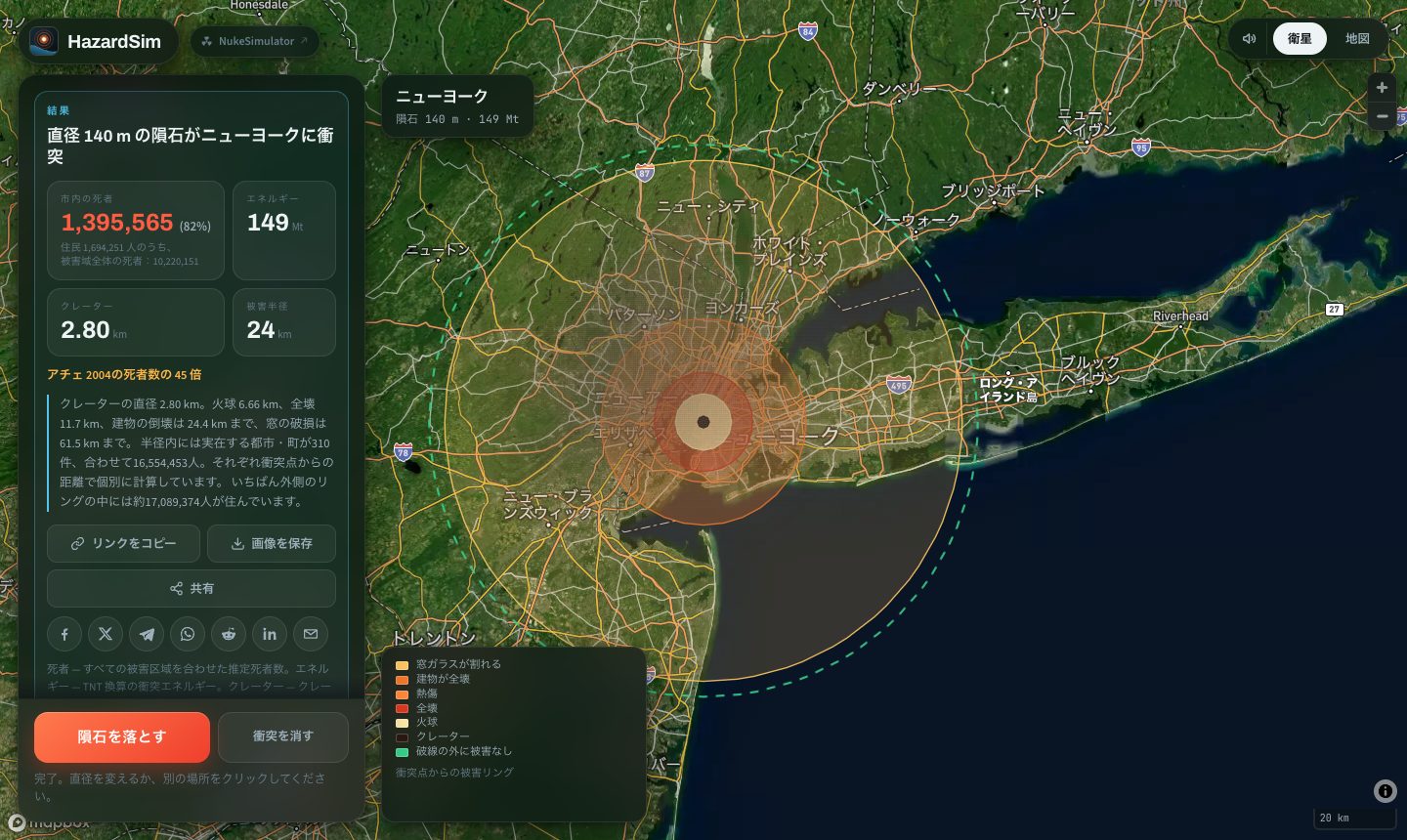The height and width of the screenshot is (840, 1407).
Task: Click the Riverhead map label
Action: point(1180,316)
